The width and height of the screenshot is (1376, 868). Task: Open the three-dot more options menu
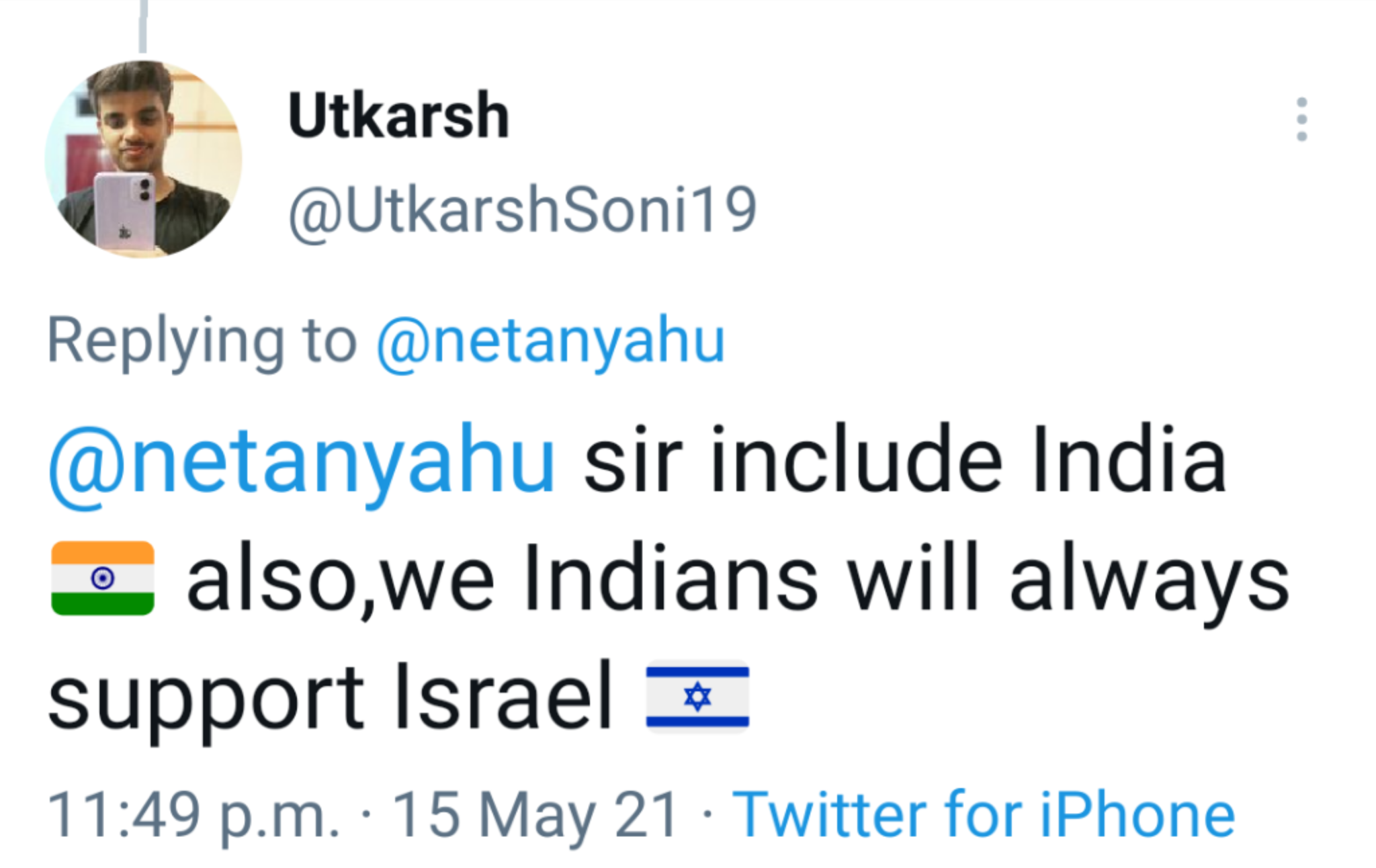[x=1301, y=120]
